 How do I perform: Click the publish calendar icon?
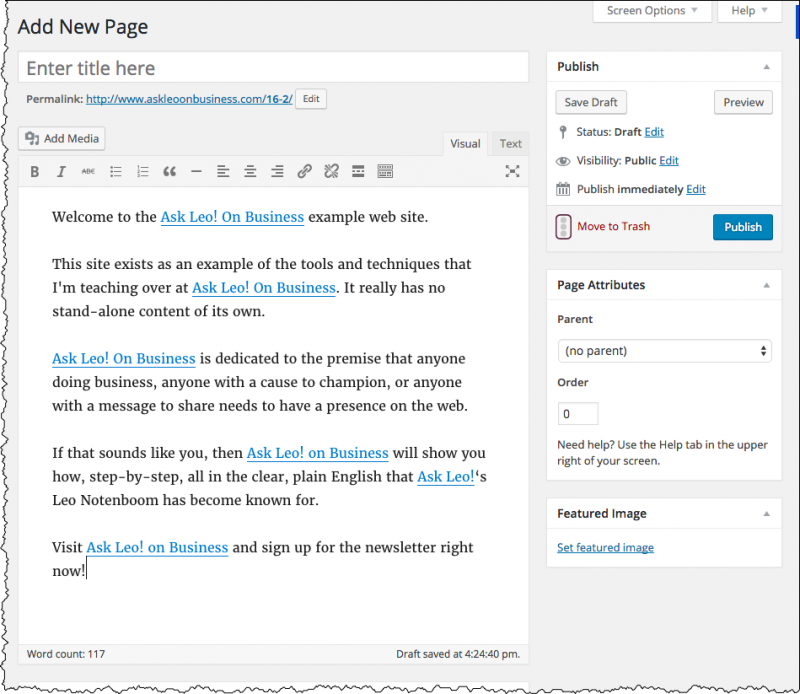(563, 189)
